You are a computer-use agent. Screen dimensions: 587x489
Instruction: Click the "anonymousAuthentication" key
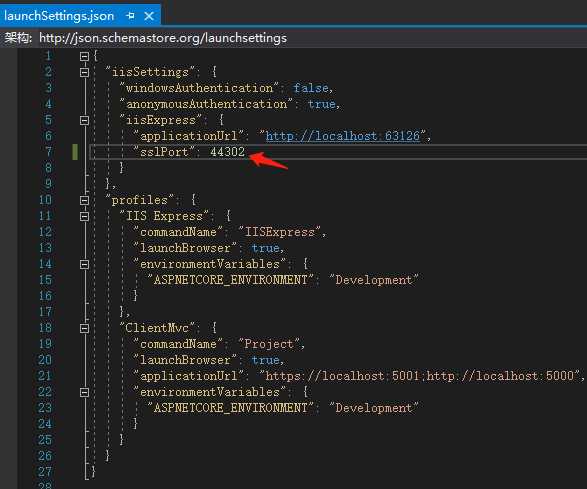[x=206, y=104]
